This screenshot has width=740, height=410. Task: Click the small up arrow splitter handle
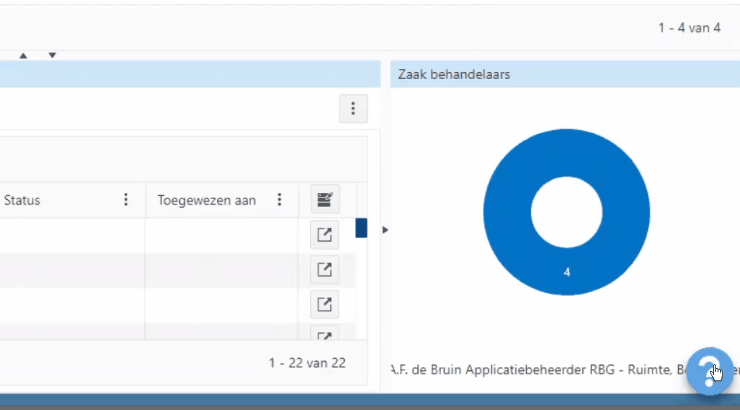pyautogui.click(x=24, y=55)
